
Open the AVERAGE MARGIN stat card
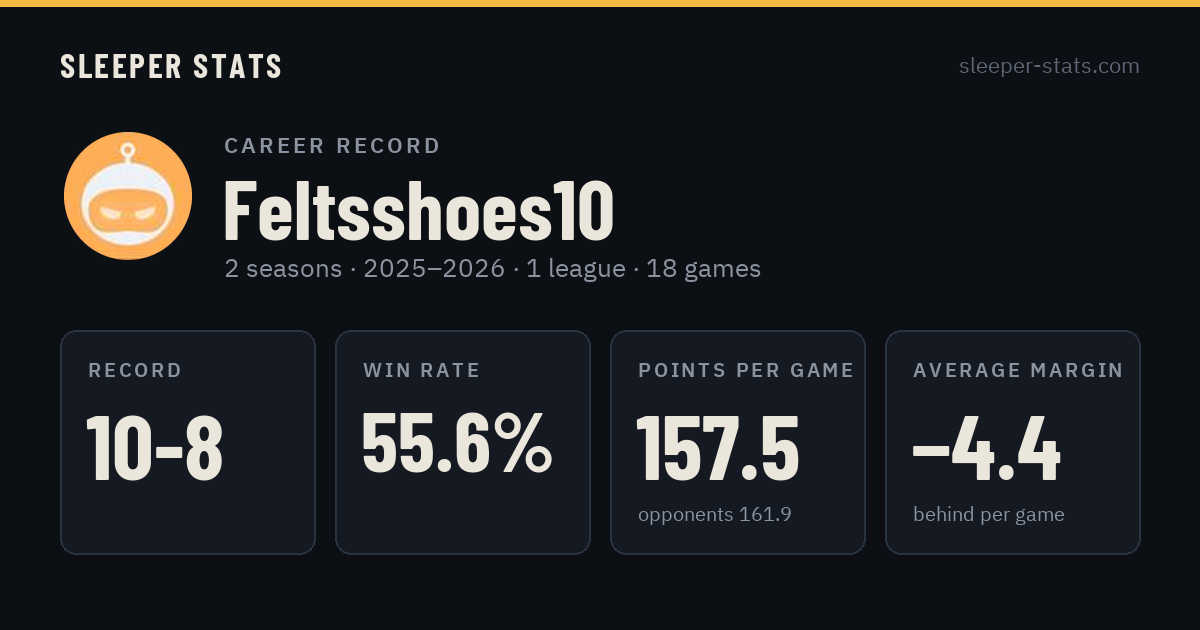tap(1013, 442)
